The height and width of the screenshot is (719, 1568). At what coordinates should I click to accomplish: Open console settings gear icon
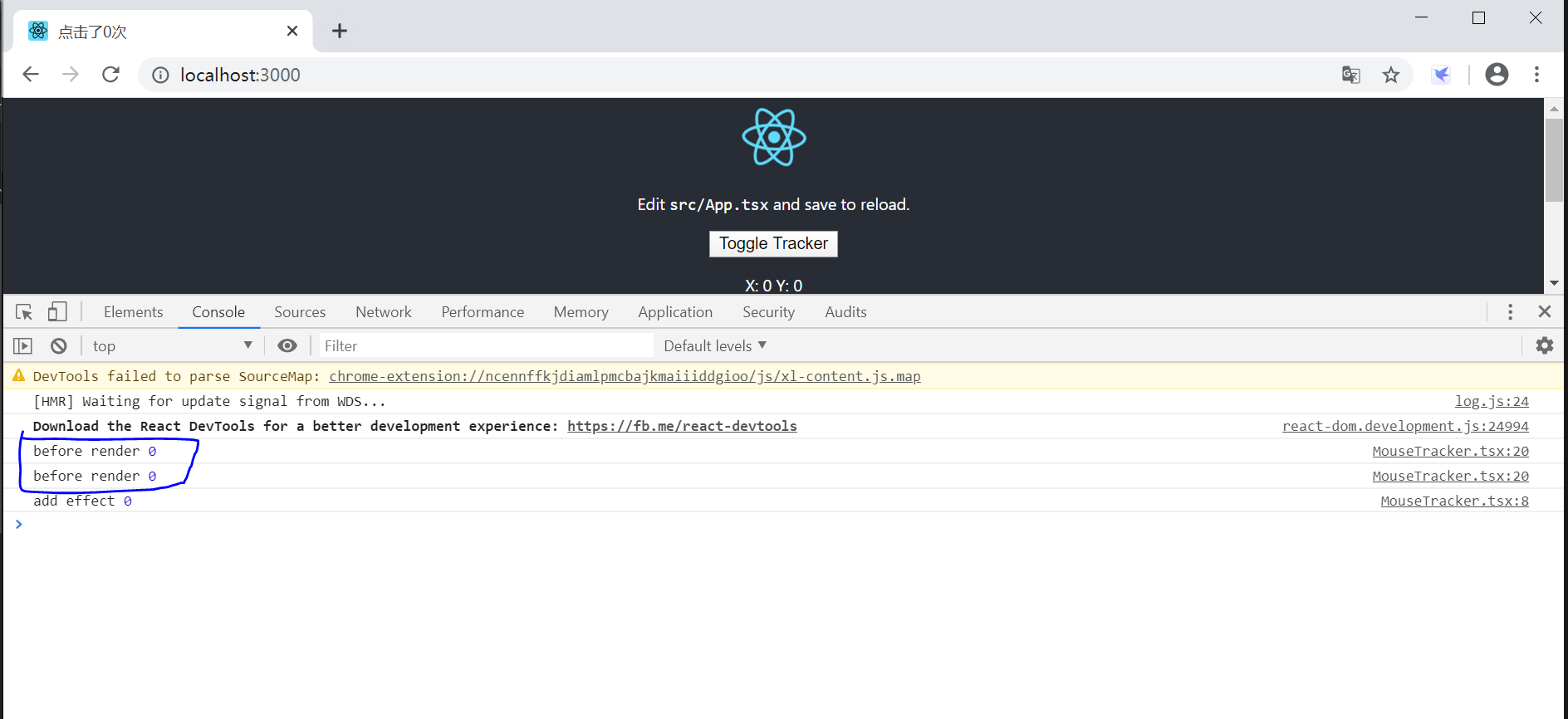pyautogui.click(x=1544, y=346)
